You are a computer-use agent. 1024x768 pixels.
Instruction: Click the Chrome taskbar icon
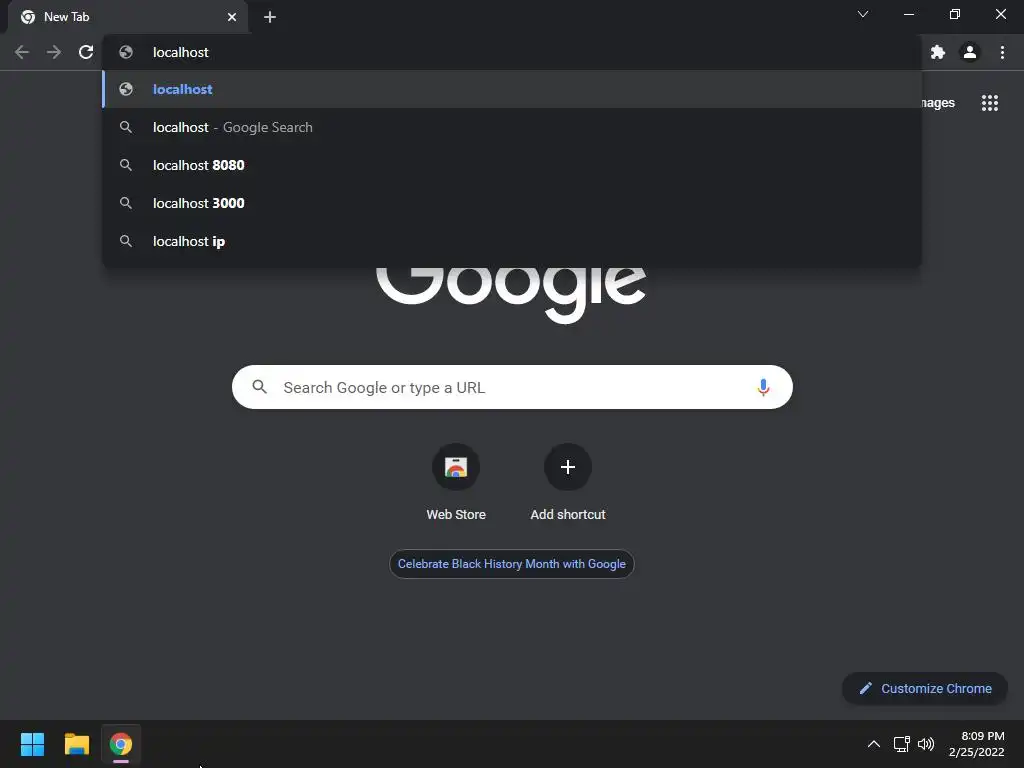point(121,744)
